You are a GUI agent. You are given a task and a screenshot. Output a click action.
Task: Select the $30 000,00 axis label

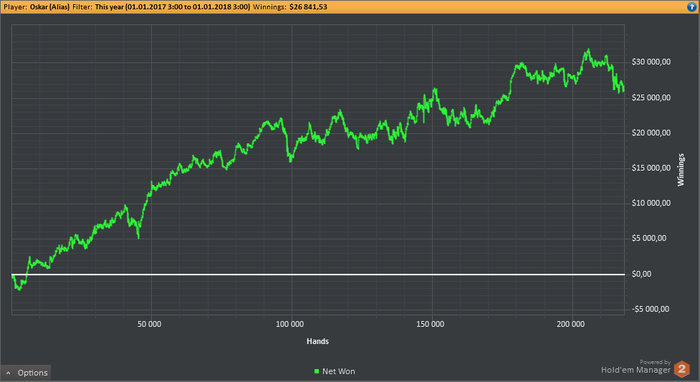click(651, 62)
